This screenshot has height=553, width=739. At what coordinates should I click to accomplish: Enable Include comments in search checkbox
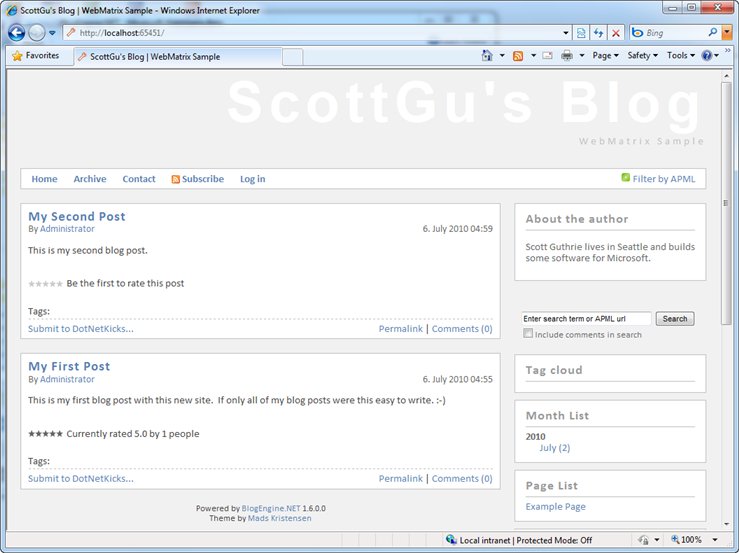tap(528, 333)
